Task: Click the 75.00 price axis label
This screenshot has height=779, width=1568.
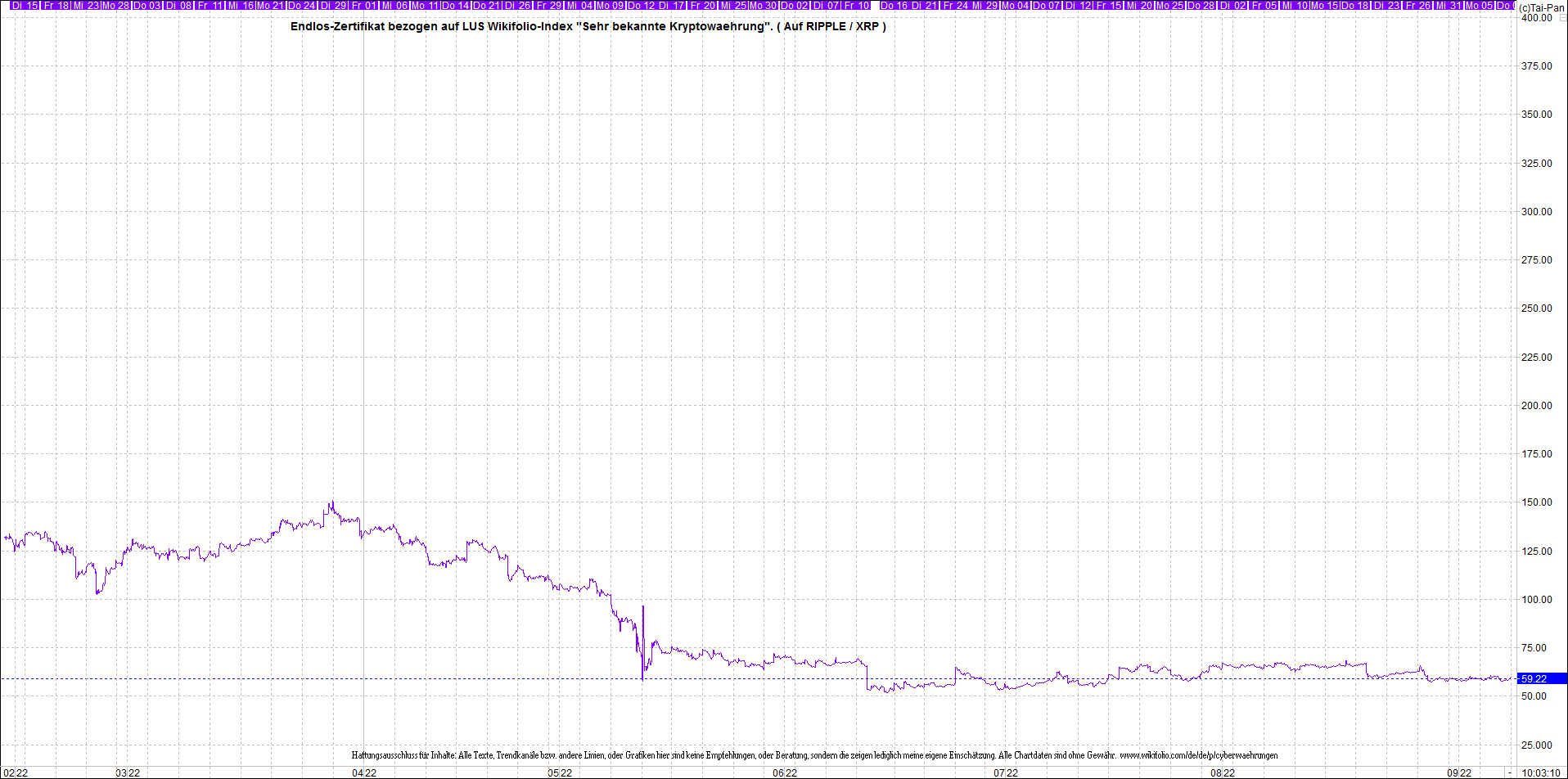Action: pos(1534,648)
